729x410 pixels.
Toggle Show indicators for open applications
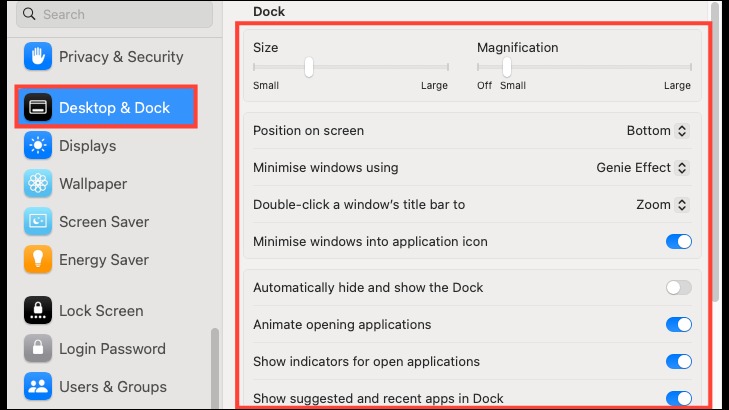[678, 362]
